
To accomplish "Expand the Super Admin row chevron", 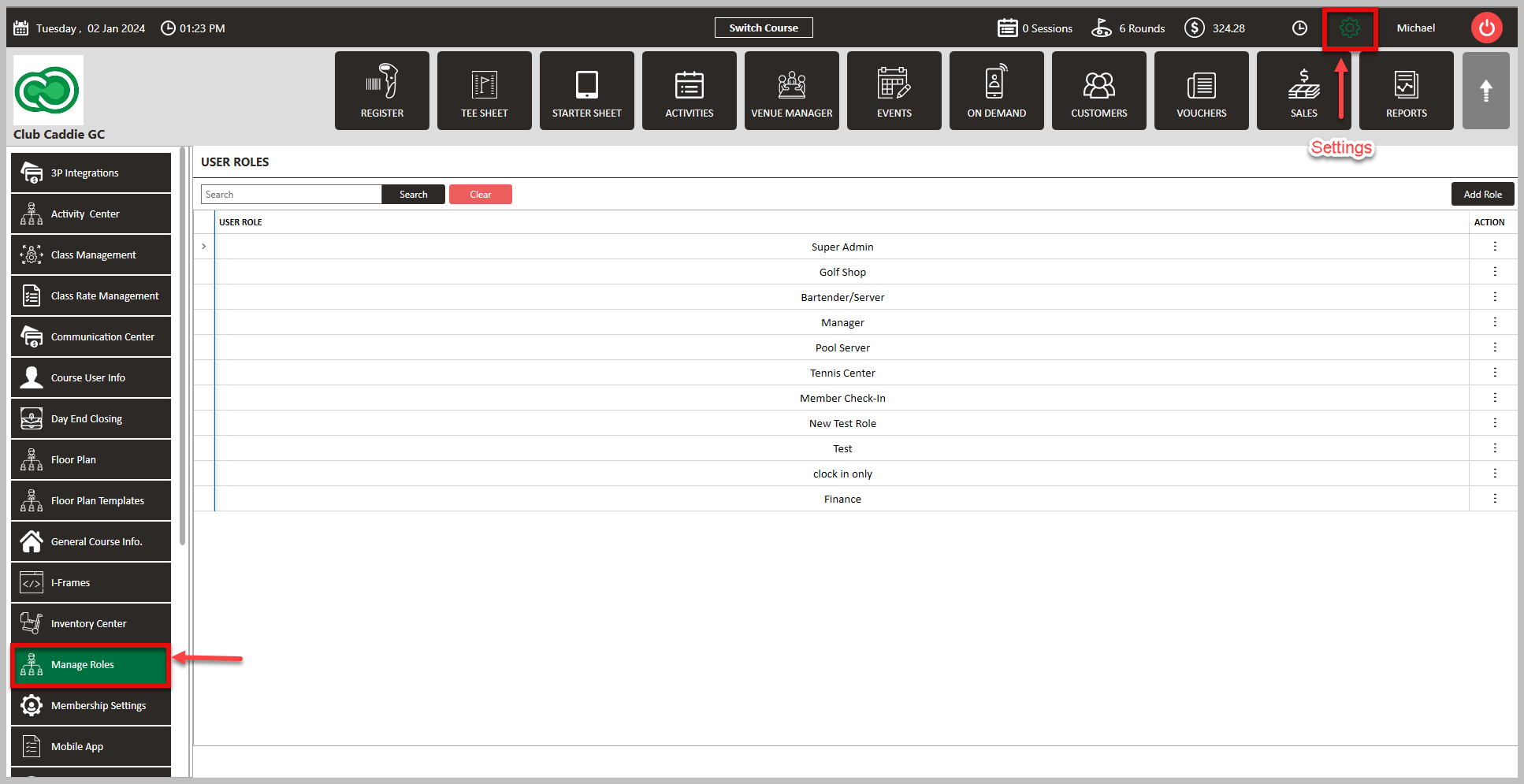I will (204, 247).
